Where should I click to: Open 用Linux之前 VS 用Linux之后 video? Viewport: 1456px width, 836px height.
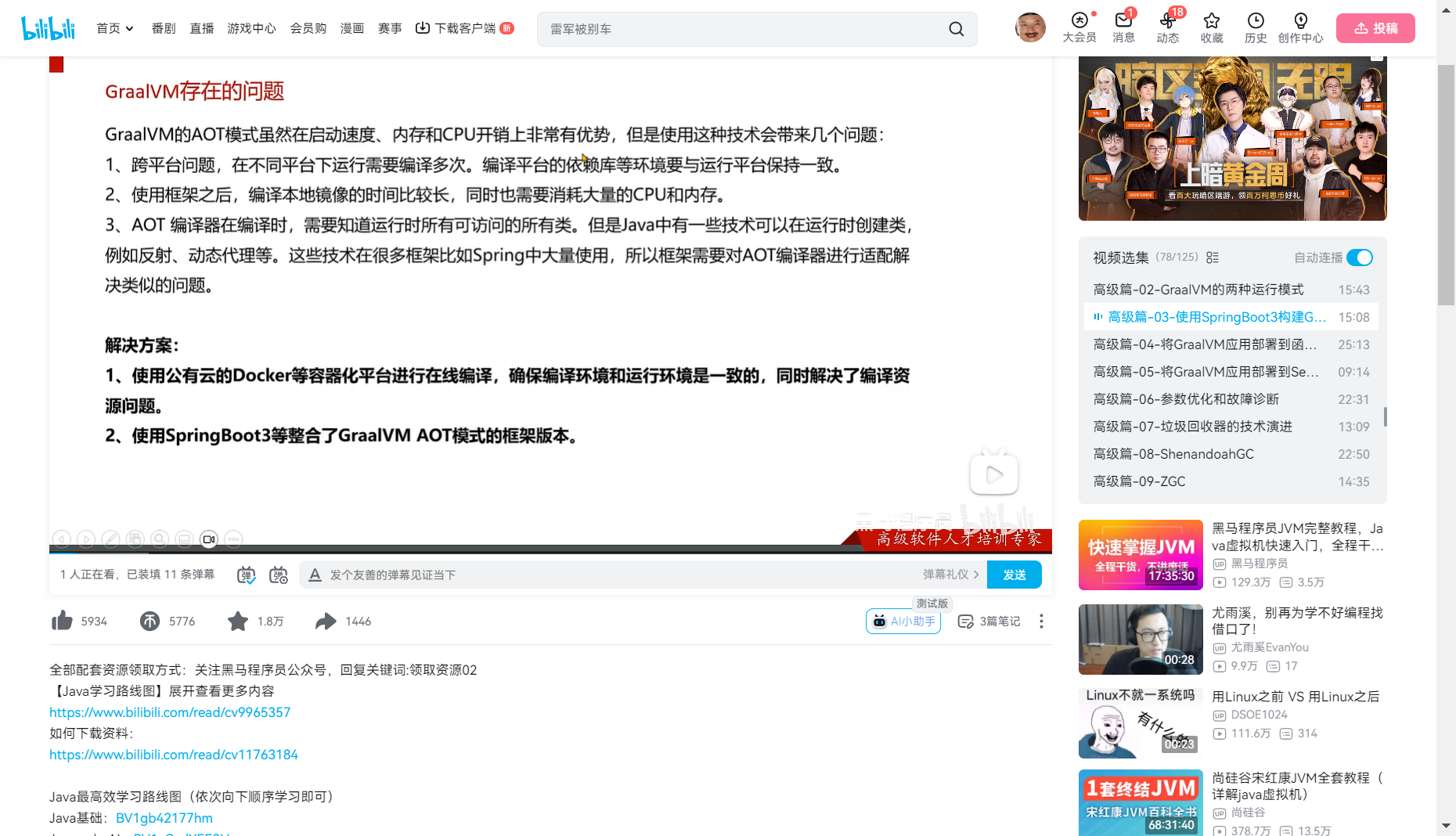(1296, 697)
